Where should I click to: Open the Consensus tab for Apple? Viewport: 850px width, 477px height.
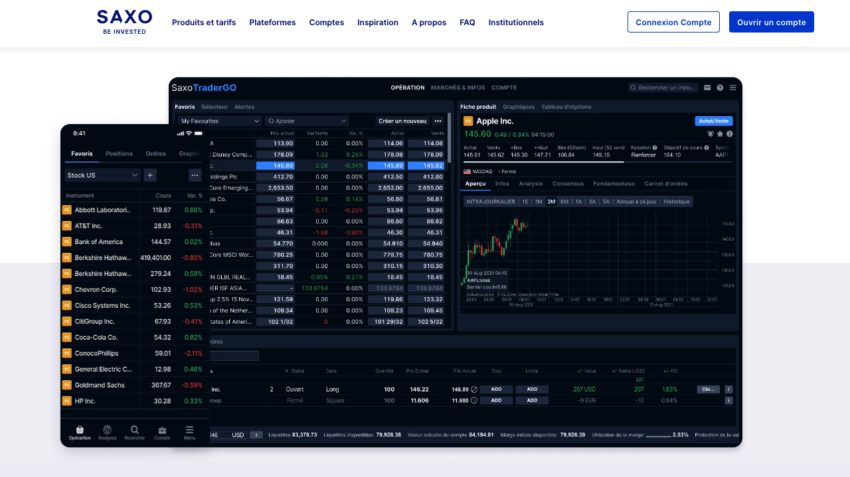[568, 184]
